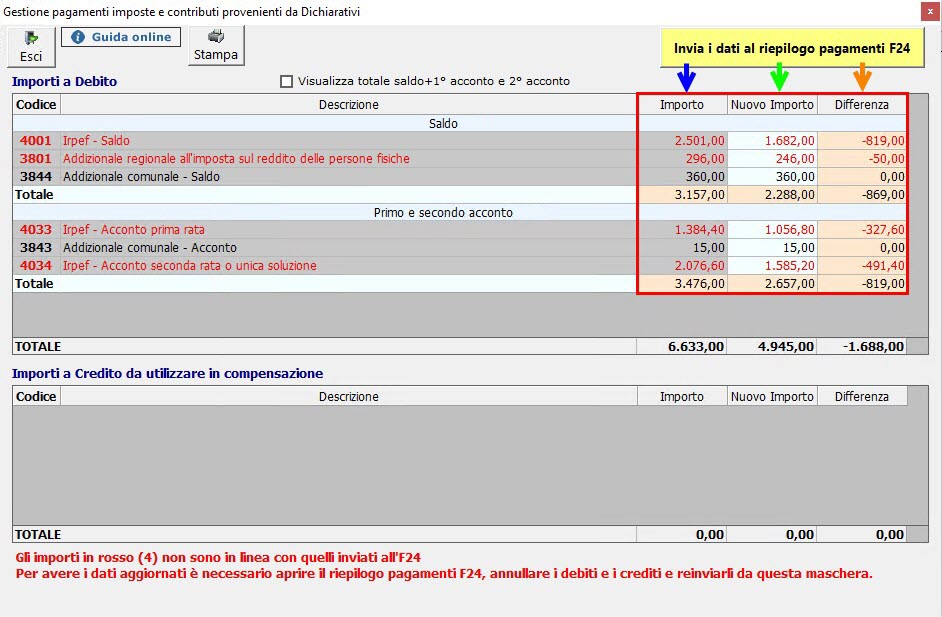Screen dimensions: 942x617
Task: Click the Nuovo Importo header in credit table
Action: (772, 397)
